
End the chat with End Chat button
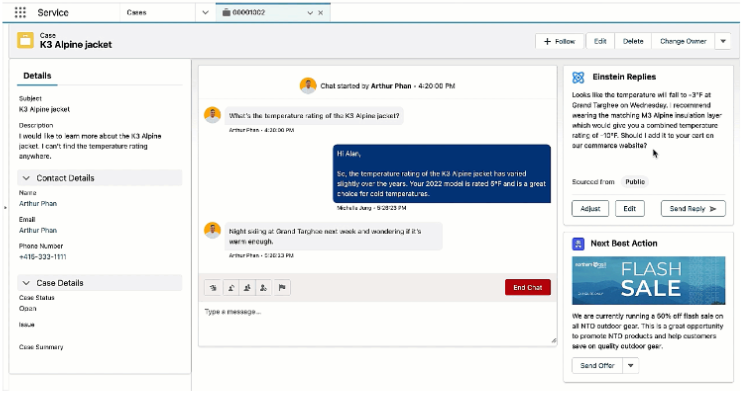coord(528,287)
